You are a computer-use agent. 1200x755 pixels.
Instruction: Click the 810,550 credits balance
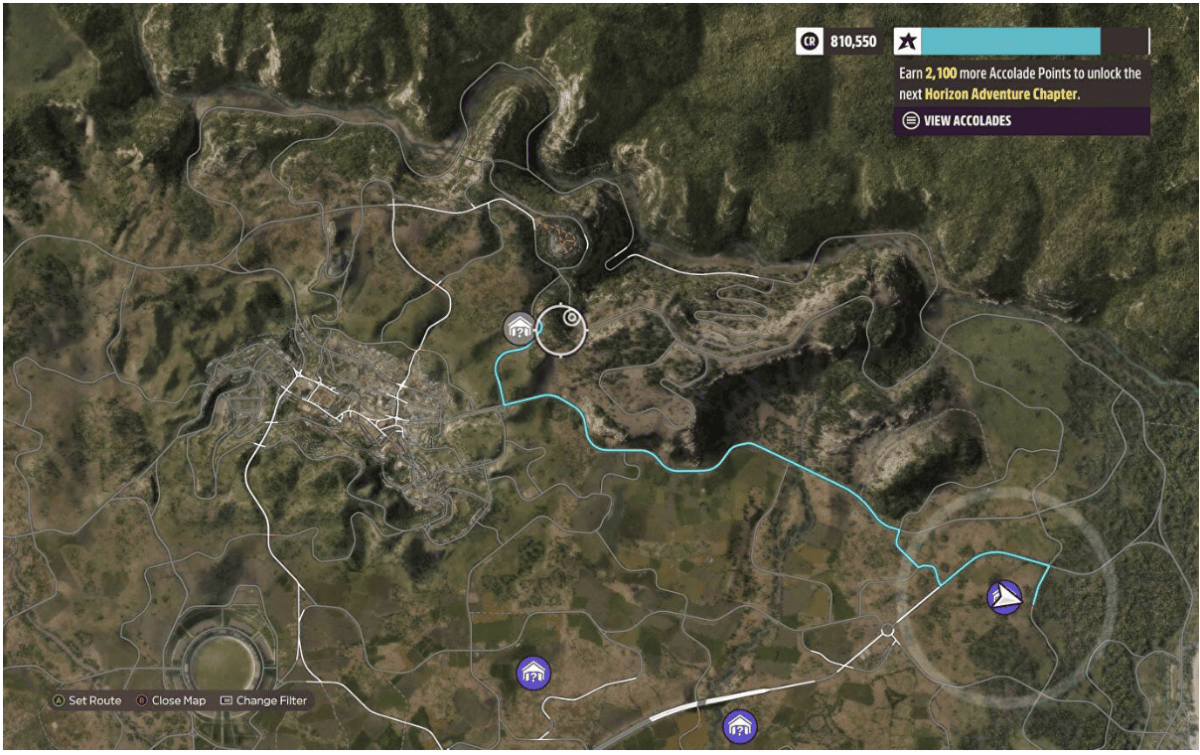point(853,42)
